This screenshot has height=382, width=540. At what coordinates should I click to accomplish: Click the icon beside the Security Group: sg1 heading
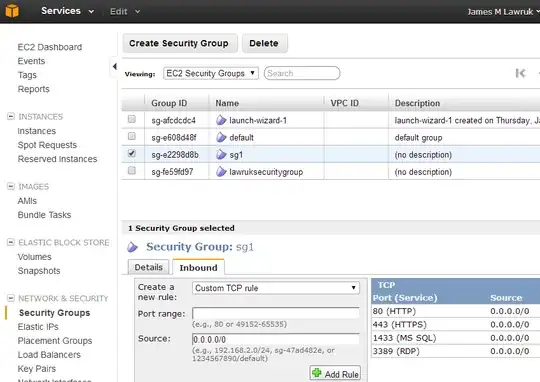133,247
